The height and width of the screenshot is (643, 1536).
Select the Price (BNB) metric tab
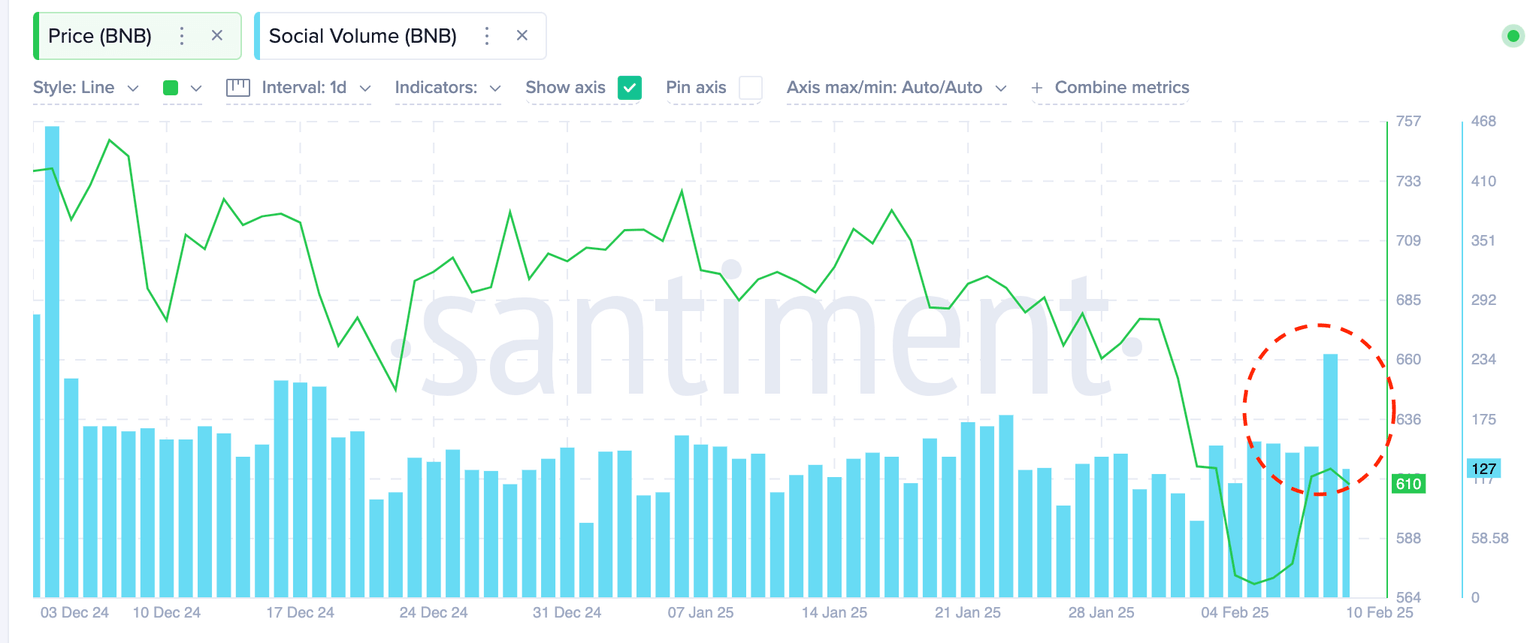[x=100, y=35]
